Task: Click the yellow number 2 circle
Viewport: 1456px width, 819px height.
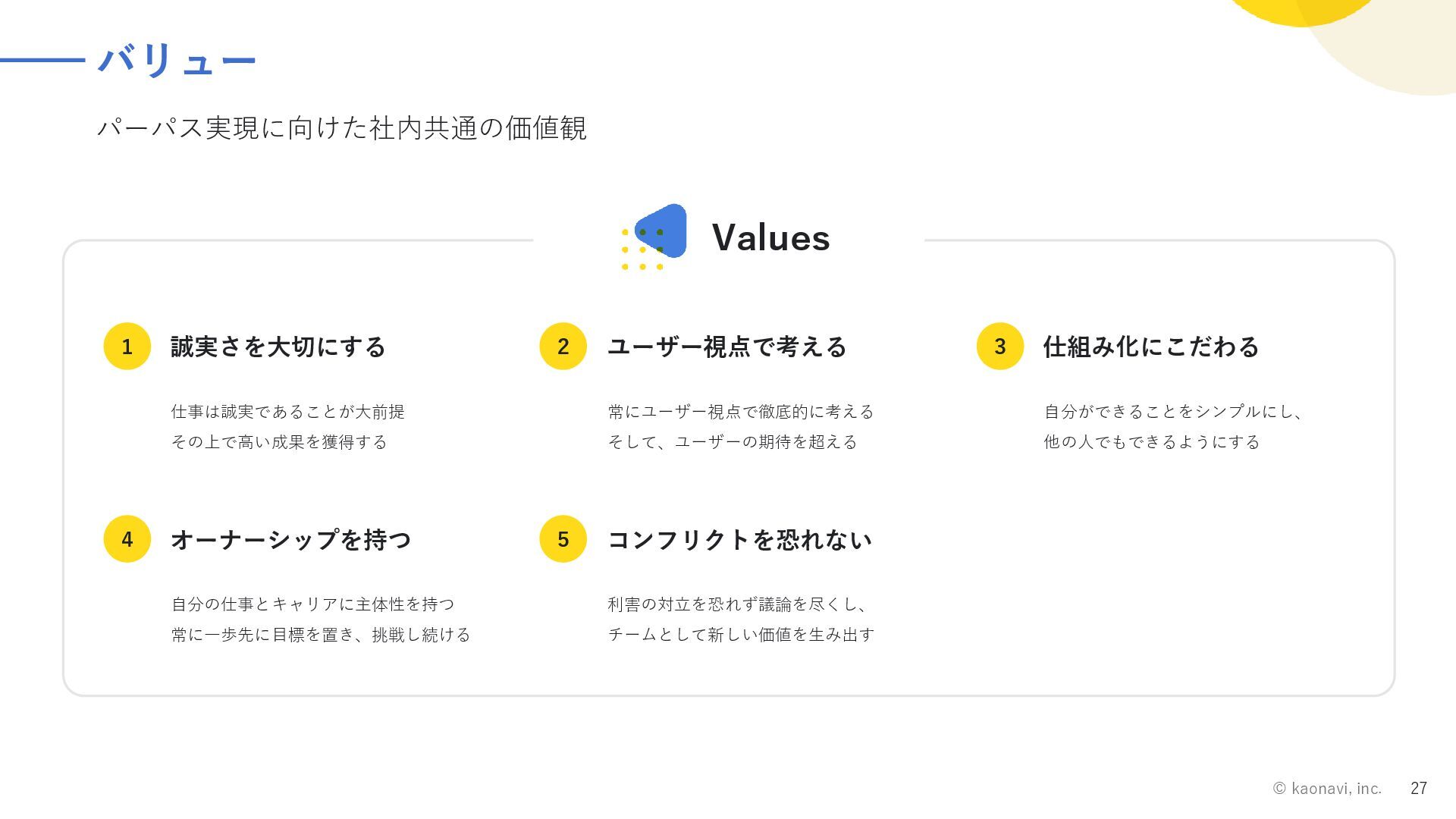Action: (563, 347)
